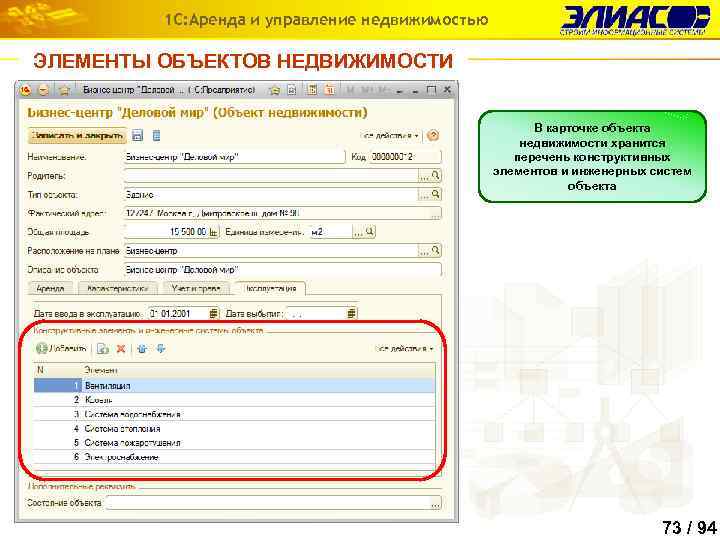Click the Фактический адрес field
Image resolution: width=720 pixels, height=540 pixels.
click(277, 214)
